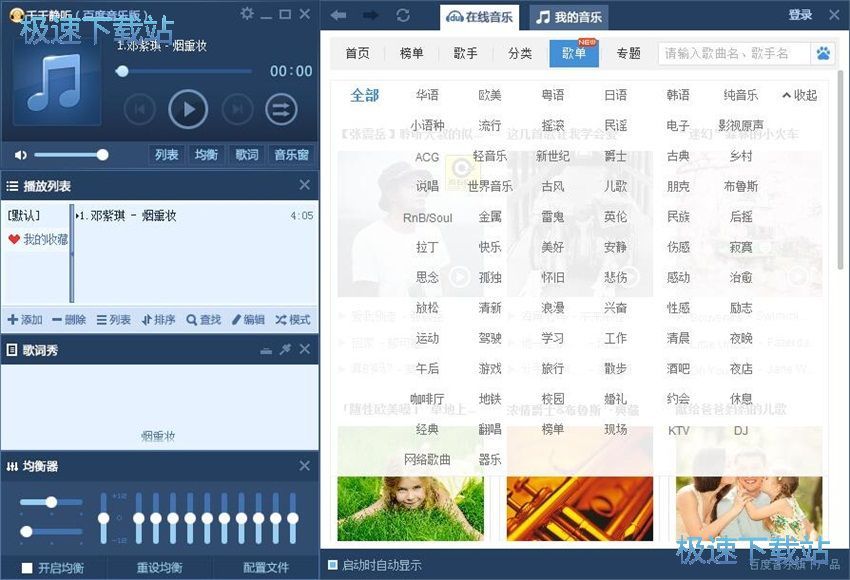
Task: Open 榜单 navigation tab
Action: [411, 53]
